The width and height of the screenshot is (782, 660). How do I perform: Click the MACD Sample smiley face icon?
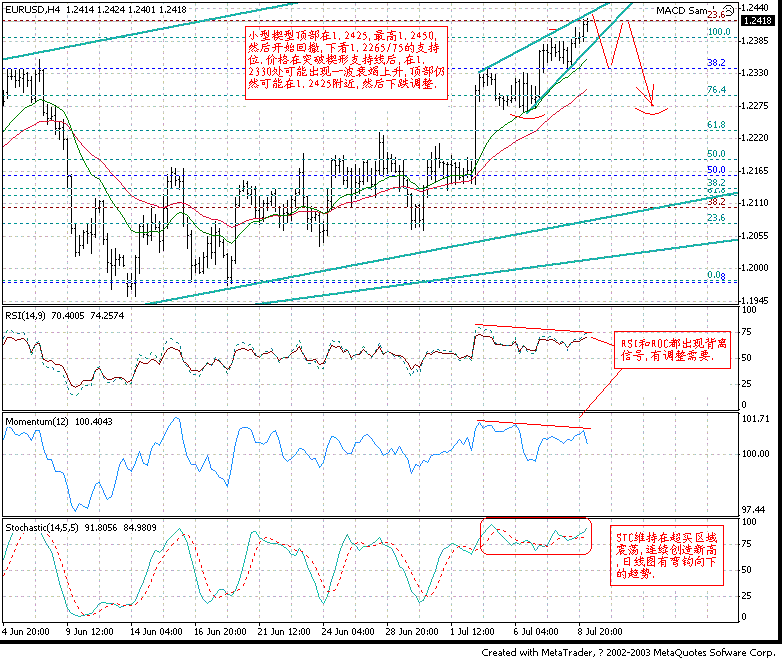coord(729,10)
